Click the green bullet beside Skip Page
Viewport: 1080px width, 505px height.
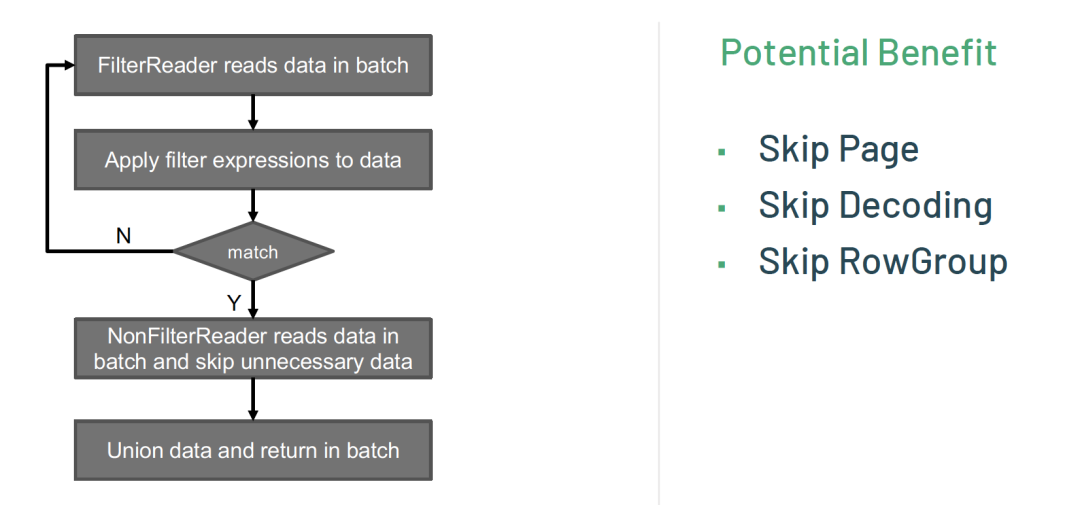[x=722, y=151]
